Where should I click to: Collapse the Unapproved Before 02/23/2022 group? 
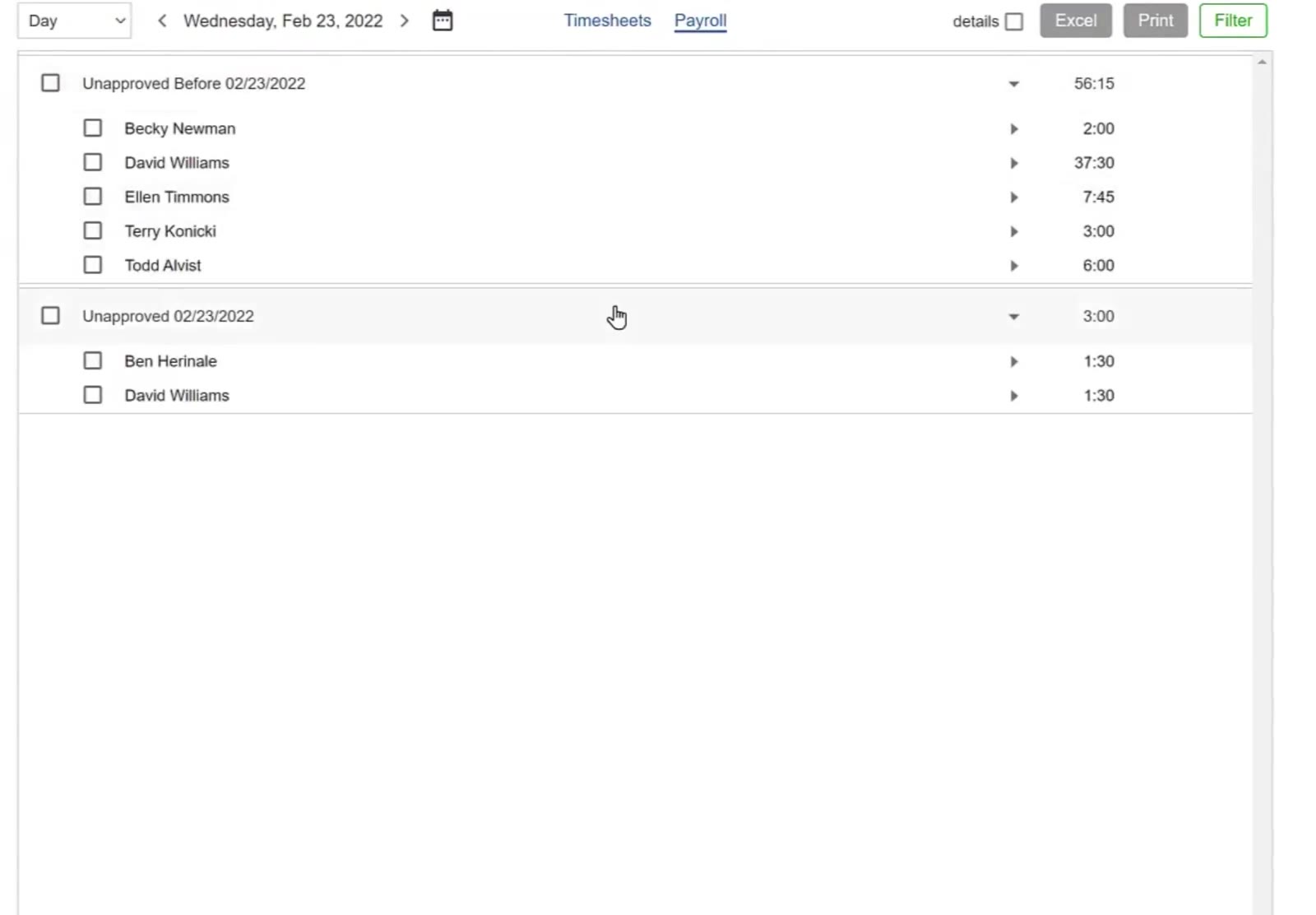[1014, 84]
